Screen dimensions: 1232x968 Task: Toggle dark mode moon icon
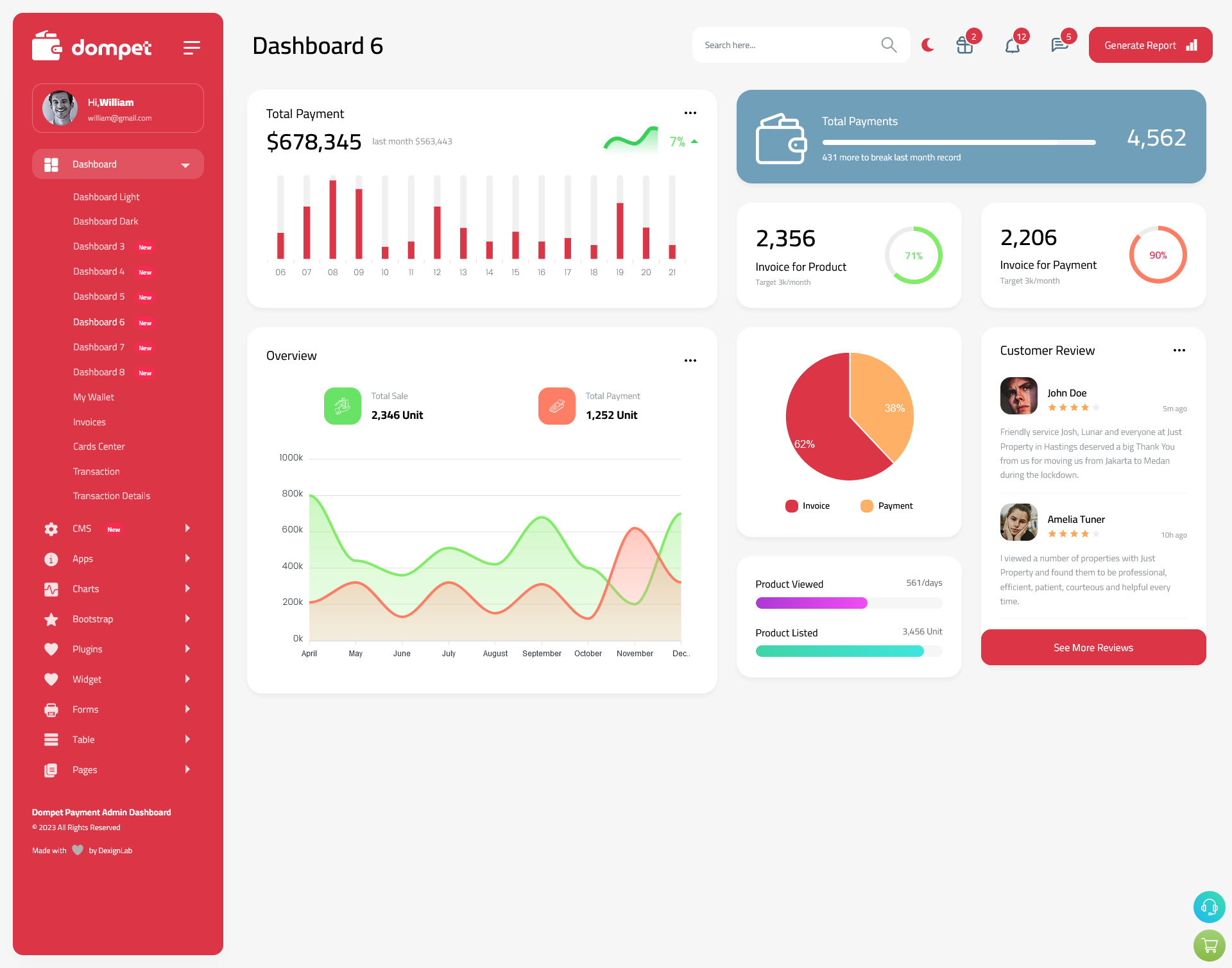click(928, 45)
